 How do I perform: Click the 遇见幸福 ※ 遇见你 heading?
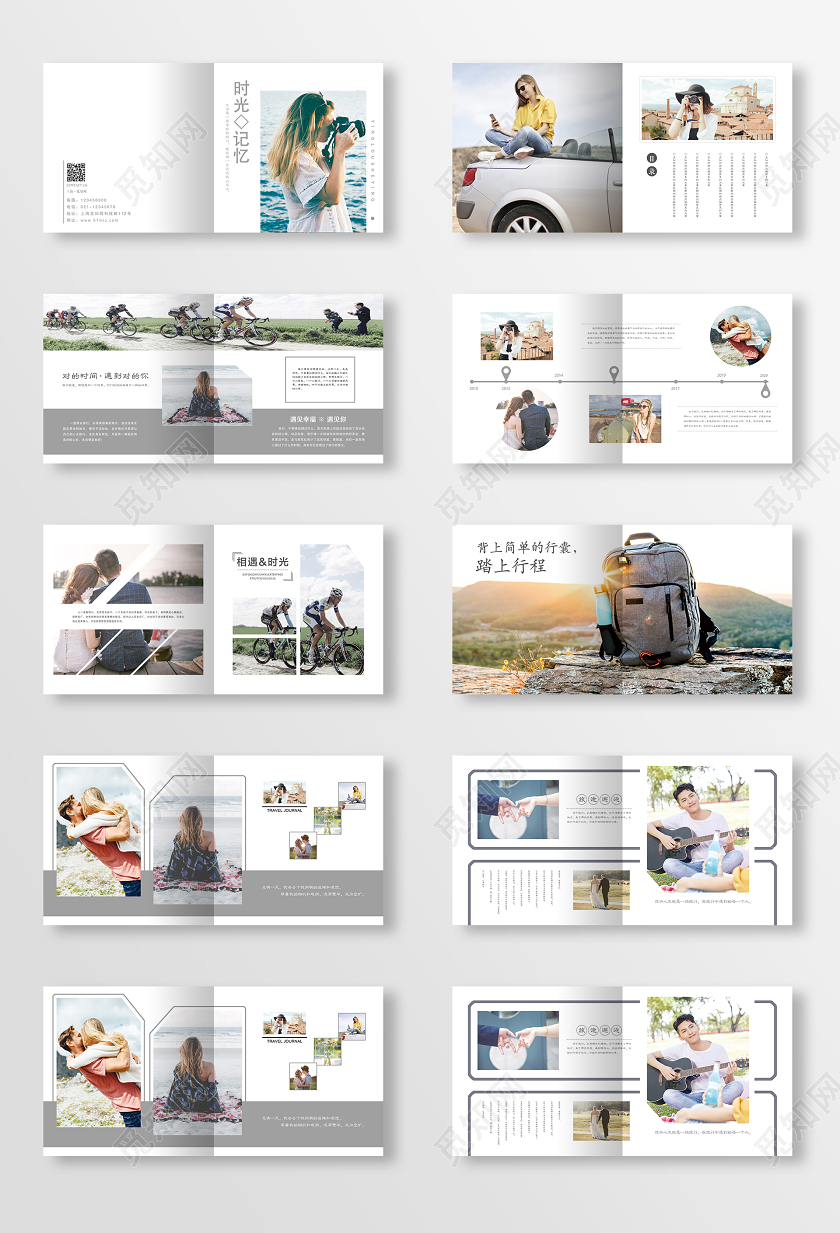pos(318,419)
